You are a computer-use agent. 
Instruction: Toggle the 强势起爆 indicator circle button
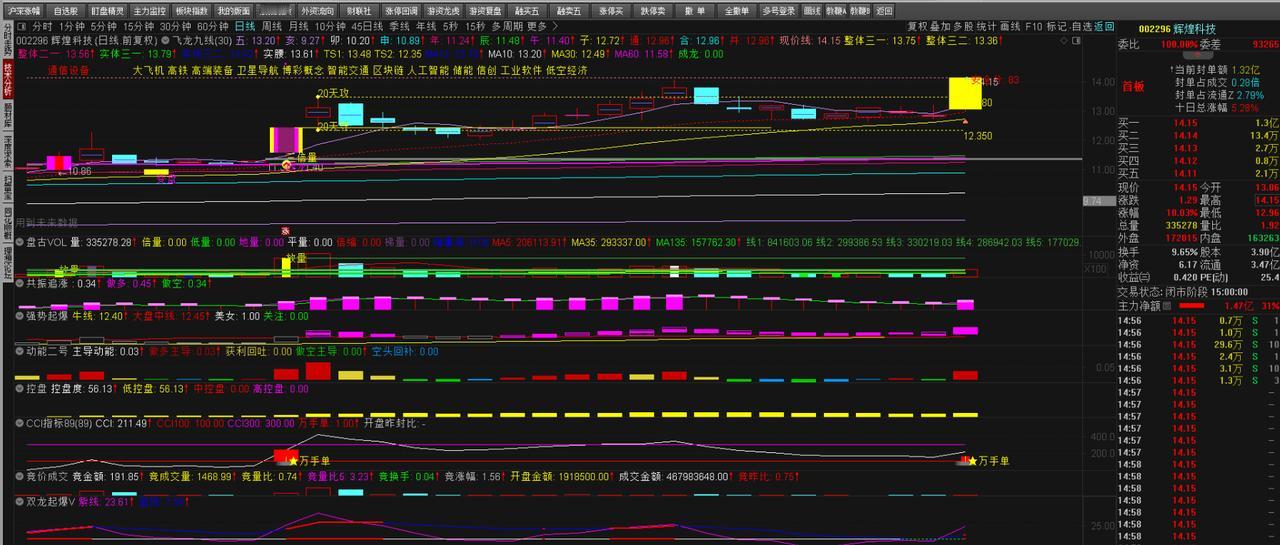pos(20,316)
